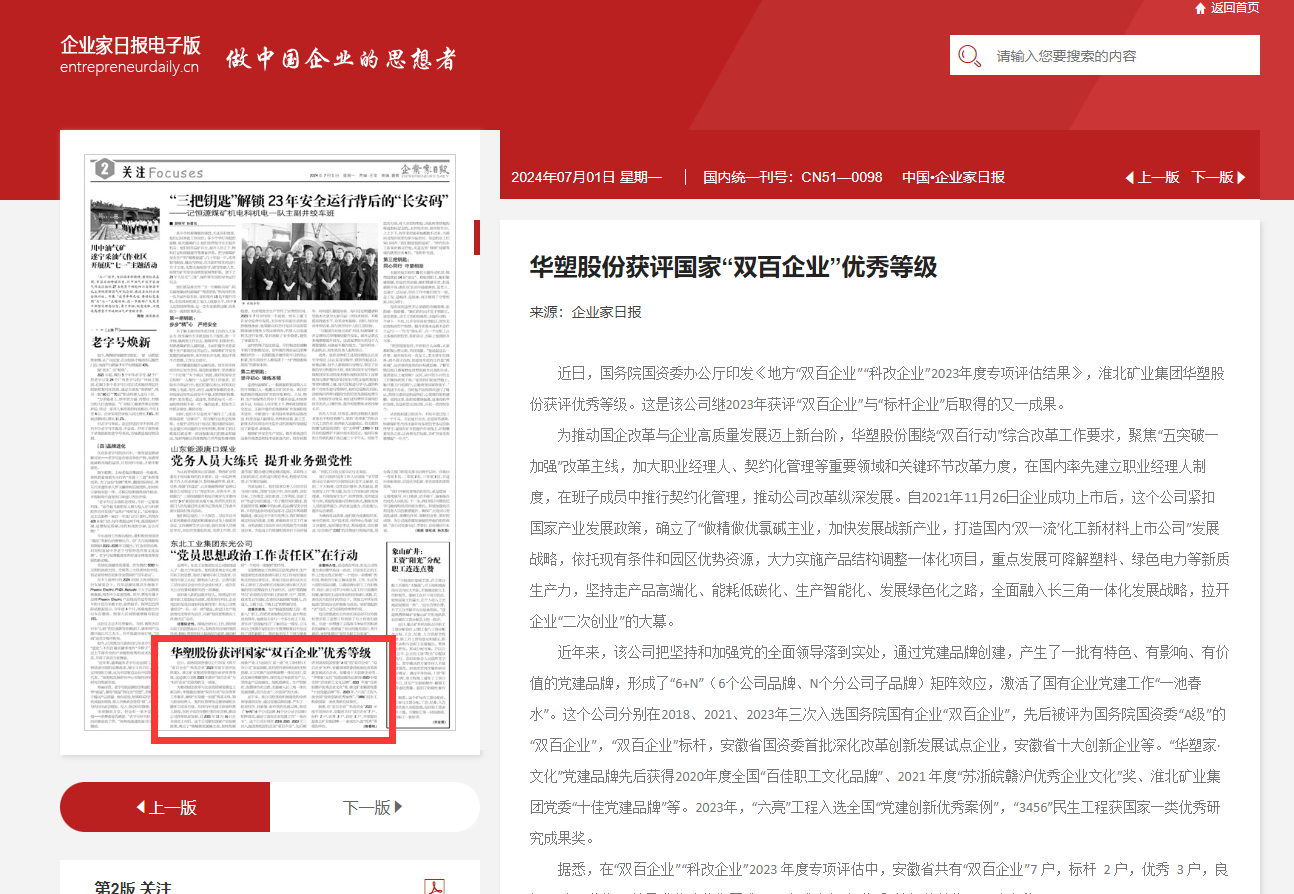
Task: Click the article title 华塑股份获评国家"双百企业"优秀等级
Action: pos(733,267)
